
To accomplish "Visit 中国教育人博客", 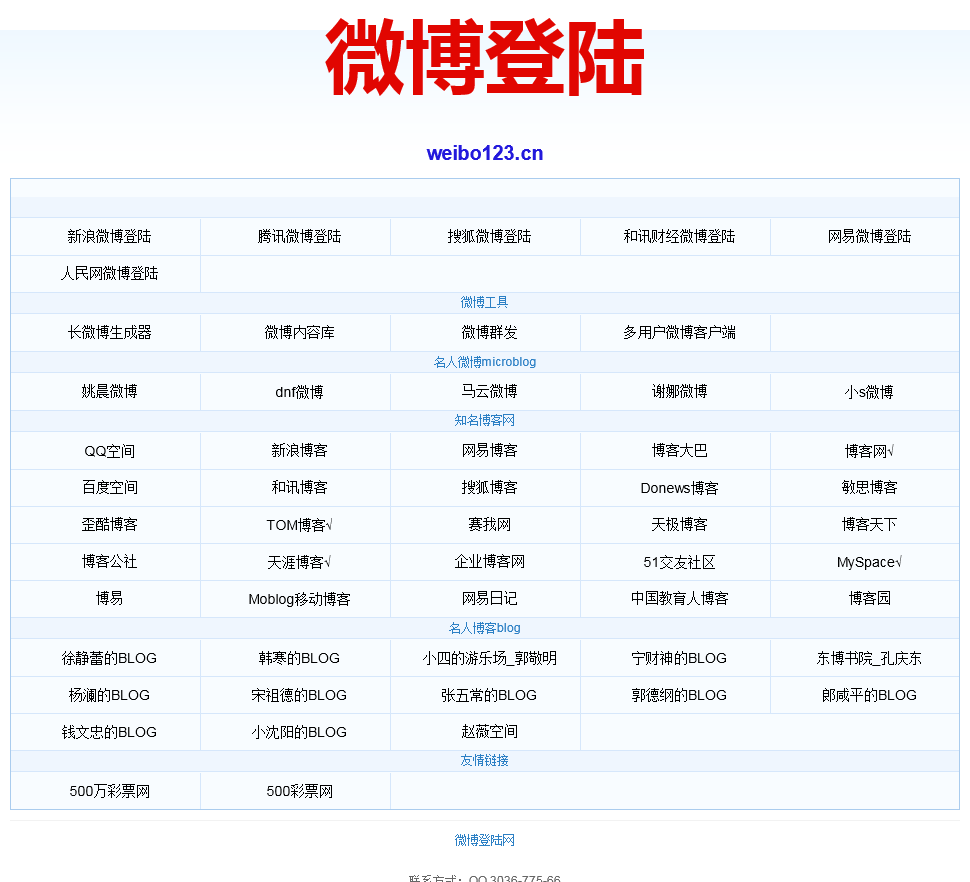I will coord(679,599).
